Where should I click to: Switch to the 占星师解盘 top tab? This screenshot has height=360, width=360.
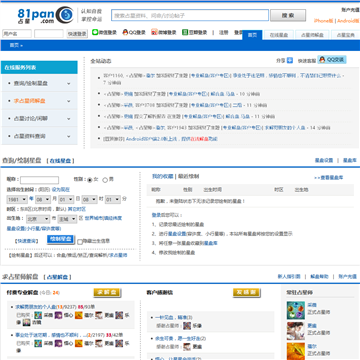coord(312,35)
